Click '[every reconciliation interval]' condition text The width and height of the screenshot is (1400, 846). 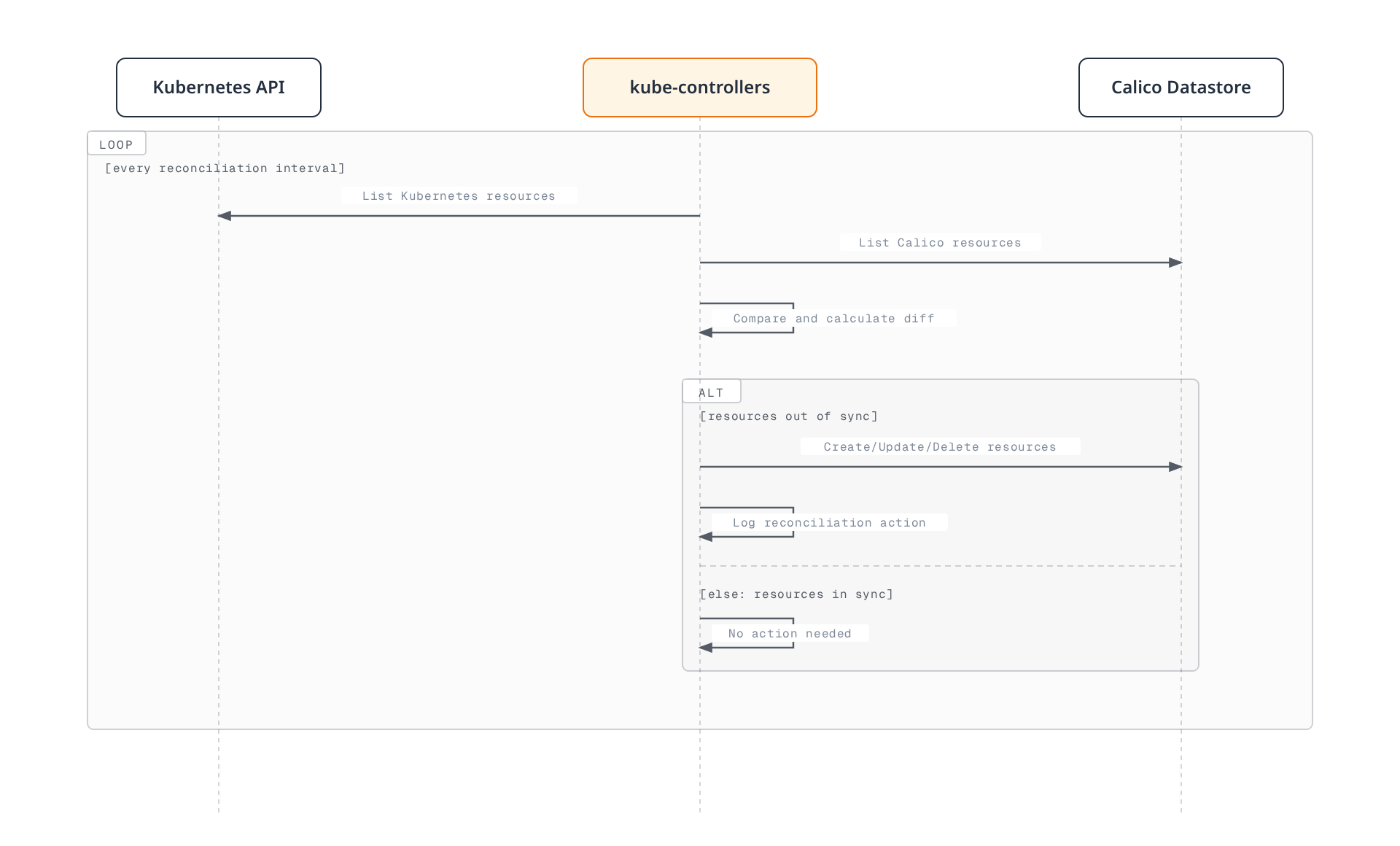(x=225, y=168)
